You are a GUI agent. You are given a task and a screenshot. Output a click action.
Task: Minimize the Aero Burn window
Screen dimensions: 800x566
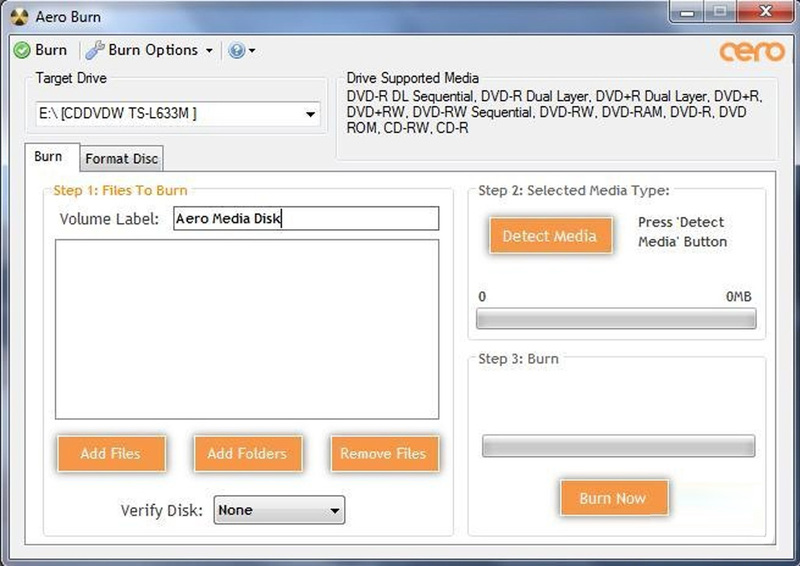pyautogui.click(x=687, y=12)
